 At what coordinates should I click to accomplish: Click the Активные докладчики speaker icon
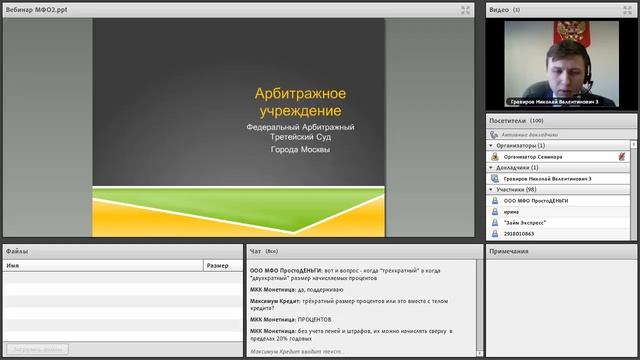pyautogui.click(x=494, y=134)
